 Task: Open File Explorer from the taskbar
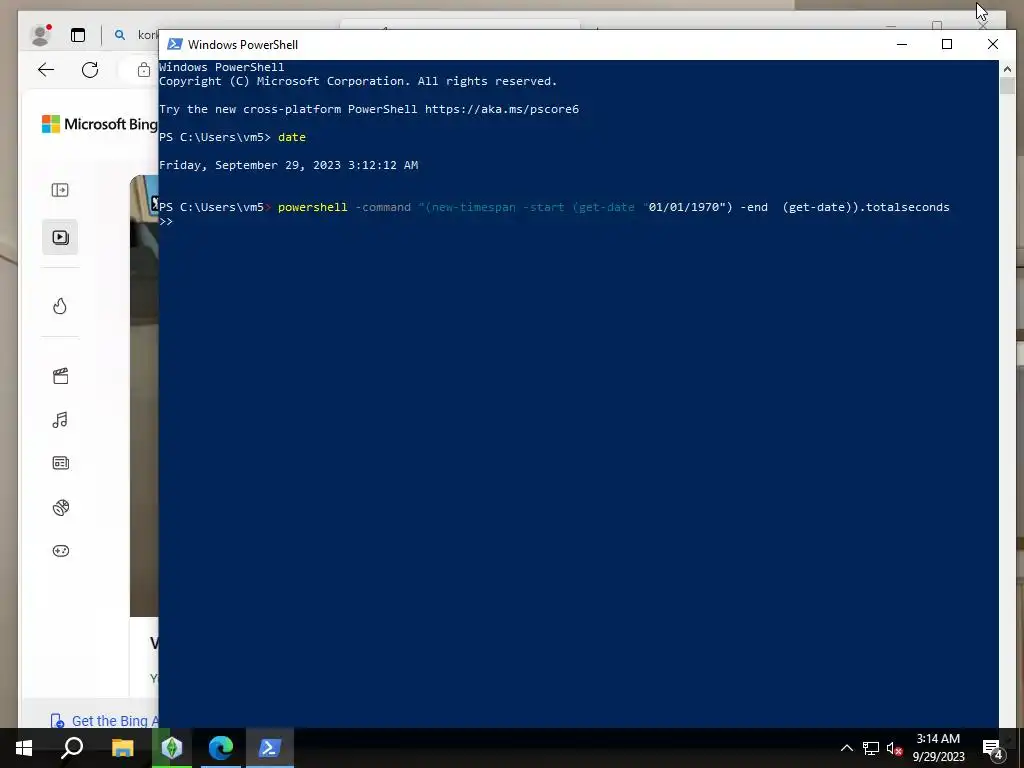click(122, 748)
